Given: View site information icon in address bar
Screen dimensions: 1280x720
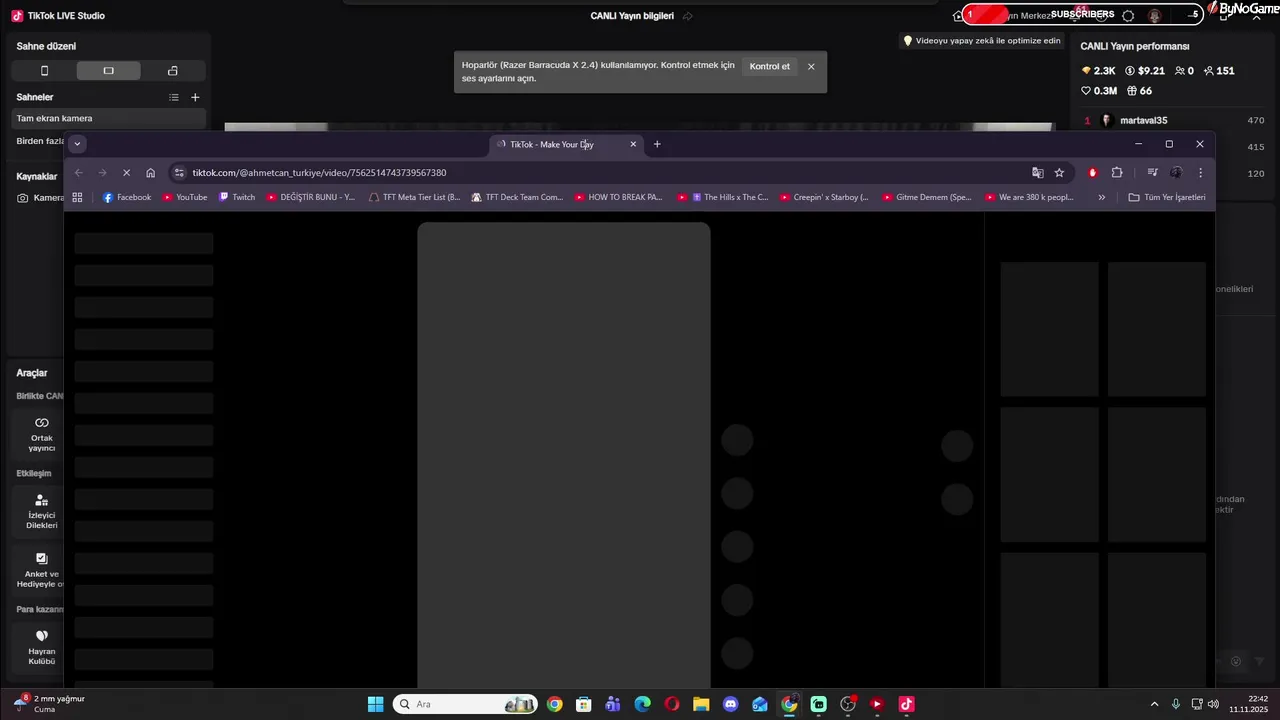Looking at the screenshot, I should pyautogui.click(x=179, y=173).
